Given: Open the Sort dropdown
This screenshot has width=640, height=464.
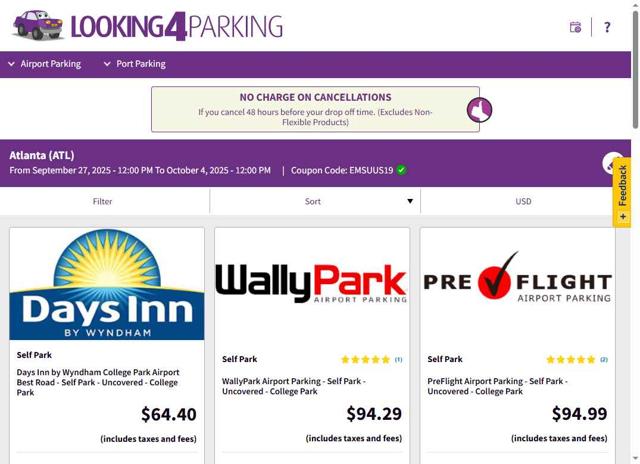Looking at the screenshot, I should pos(315,201).
